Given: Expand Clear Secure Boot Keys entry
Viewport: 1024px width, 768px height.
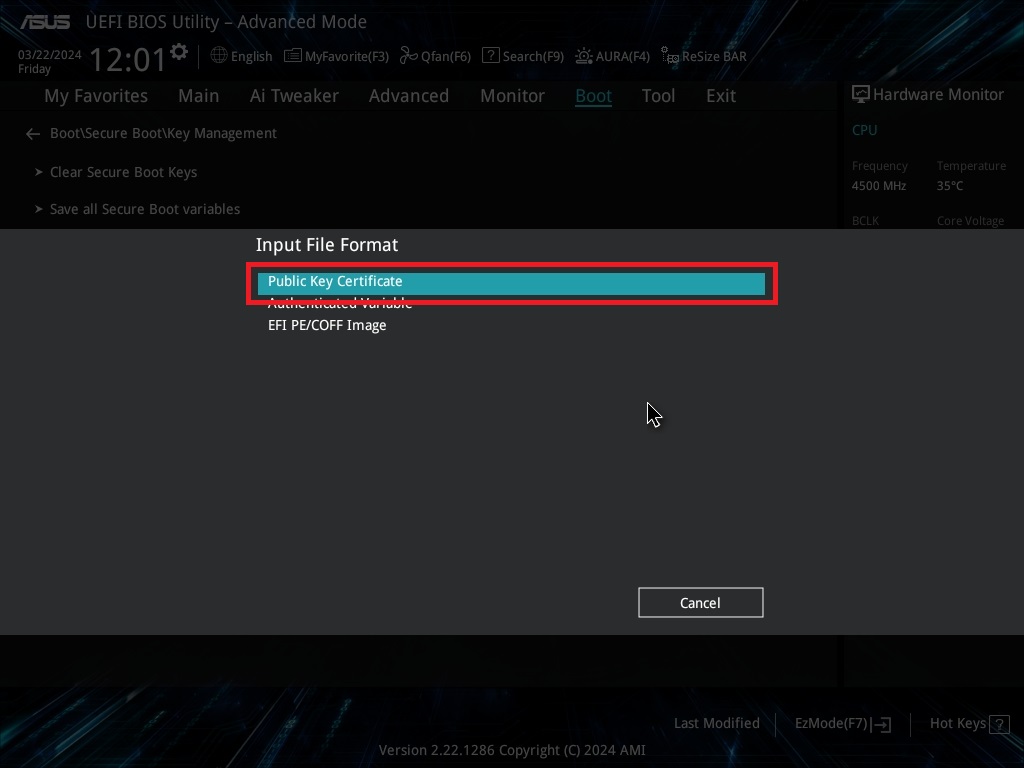Looking at the screenshot, I should [x=123, y=172].
